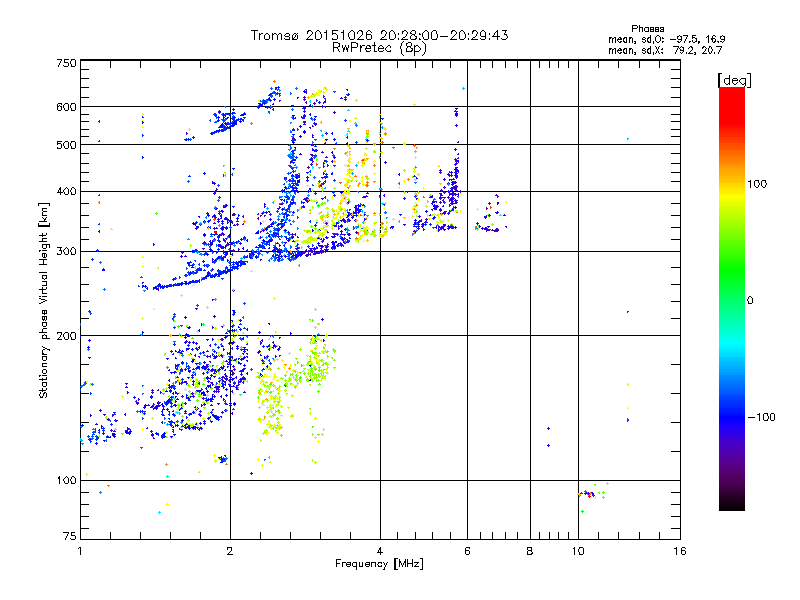This screenshot has width=800, height=600.
Task: Click the title "Tromsø 20151026 20:28:00-20:29:43"
Action: [379, 35]
